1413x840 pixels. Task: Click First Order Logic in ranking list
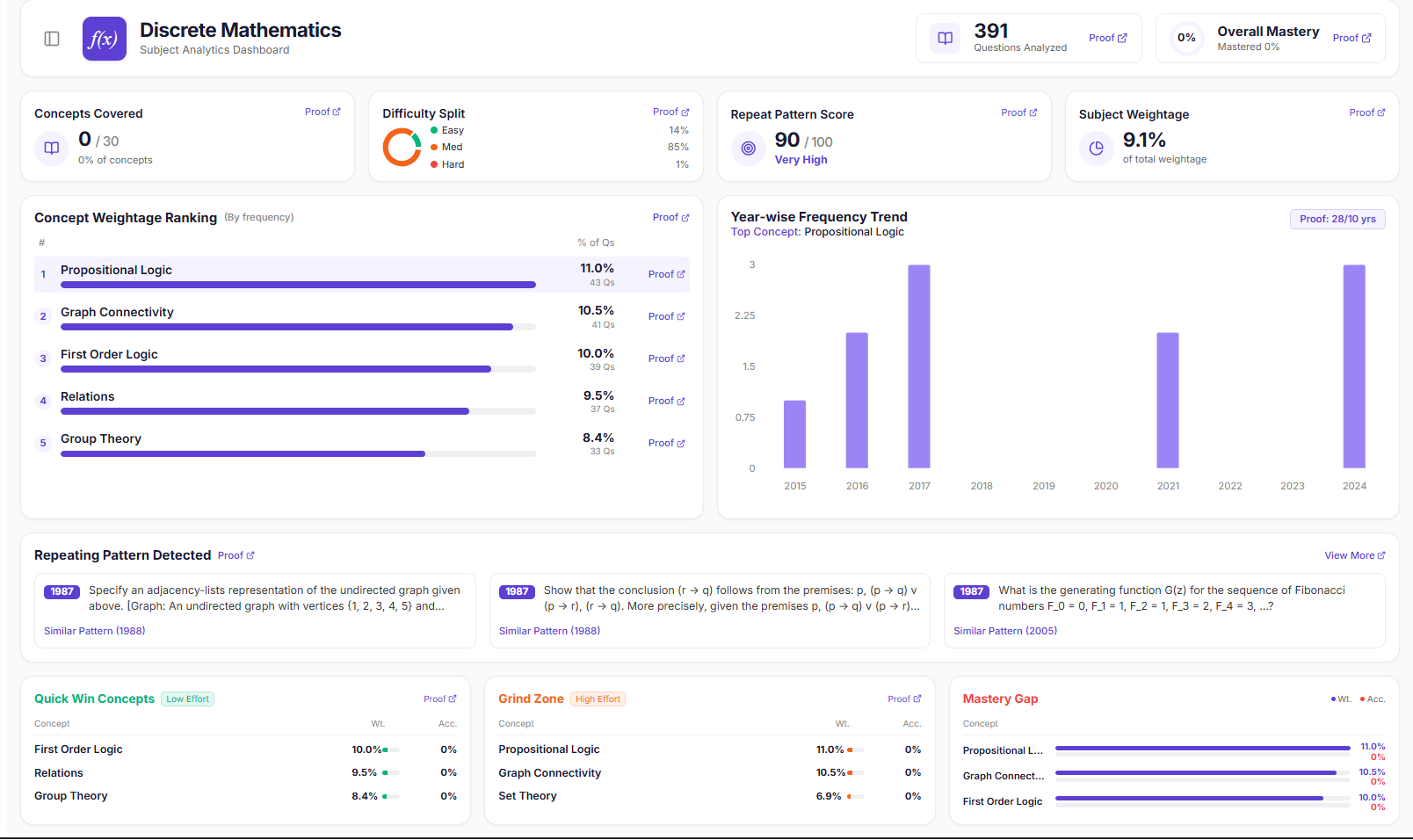(109, 354)
